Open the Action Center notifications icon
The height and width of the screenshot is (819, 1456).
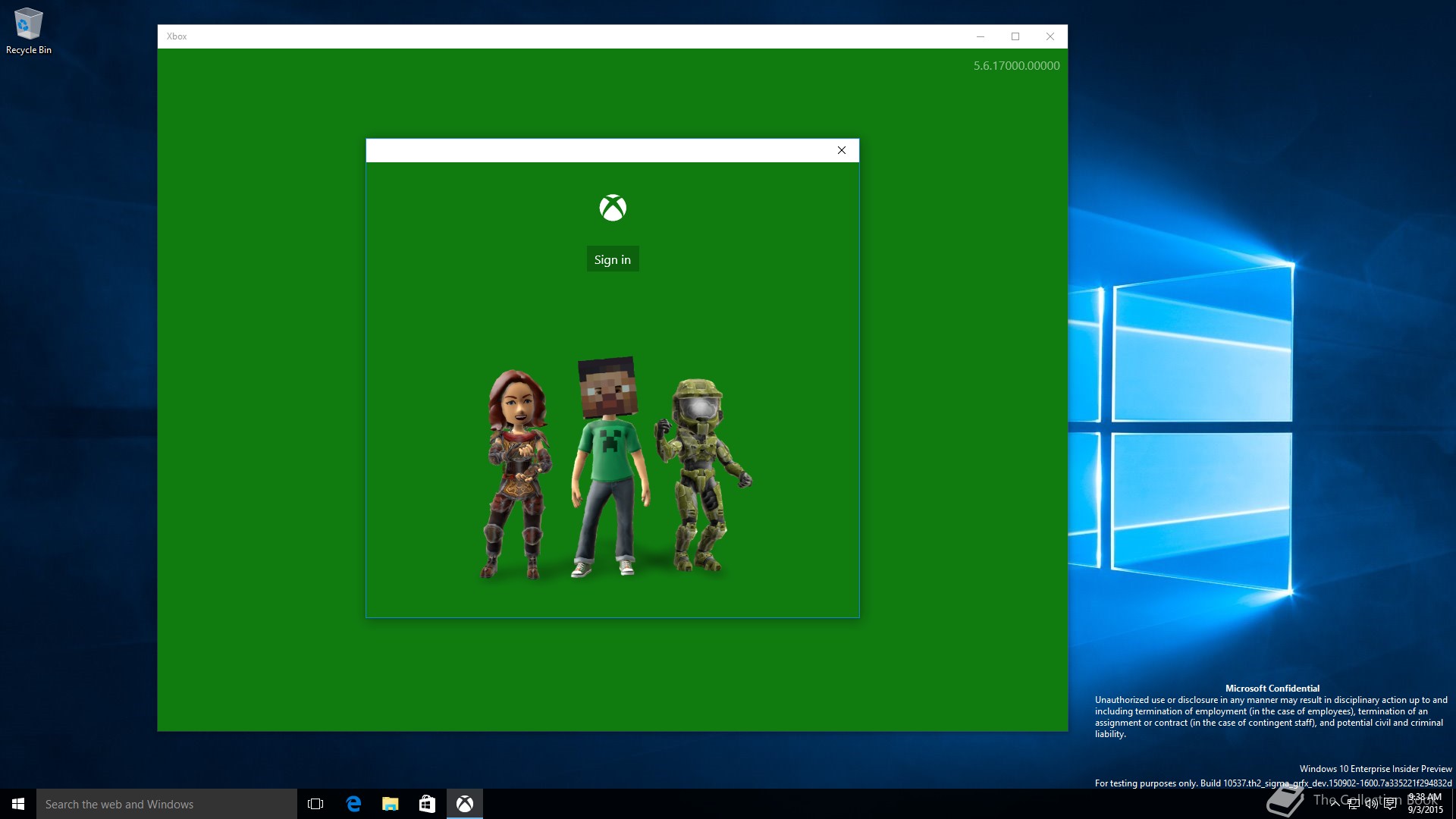pyautogui.click(x=1390, y=804)
